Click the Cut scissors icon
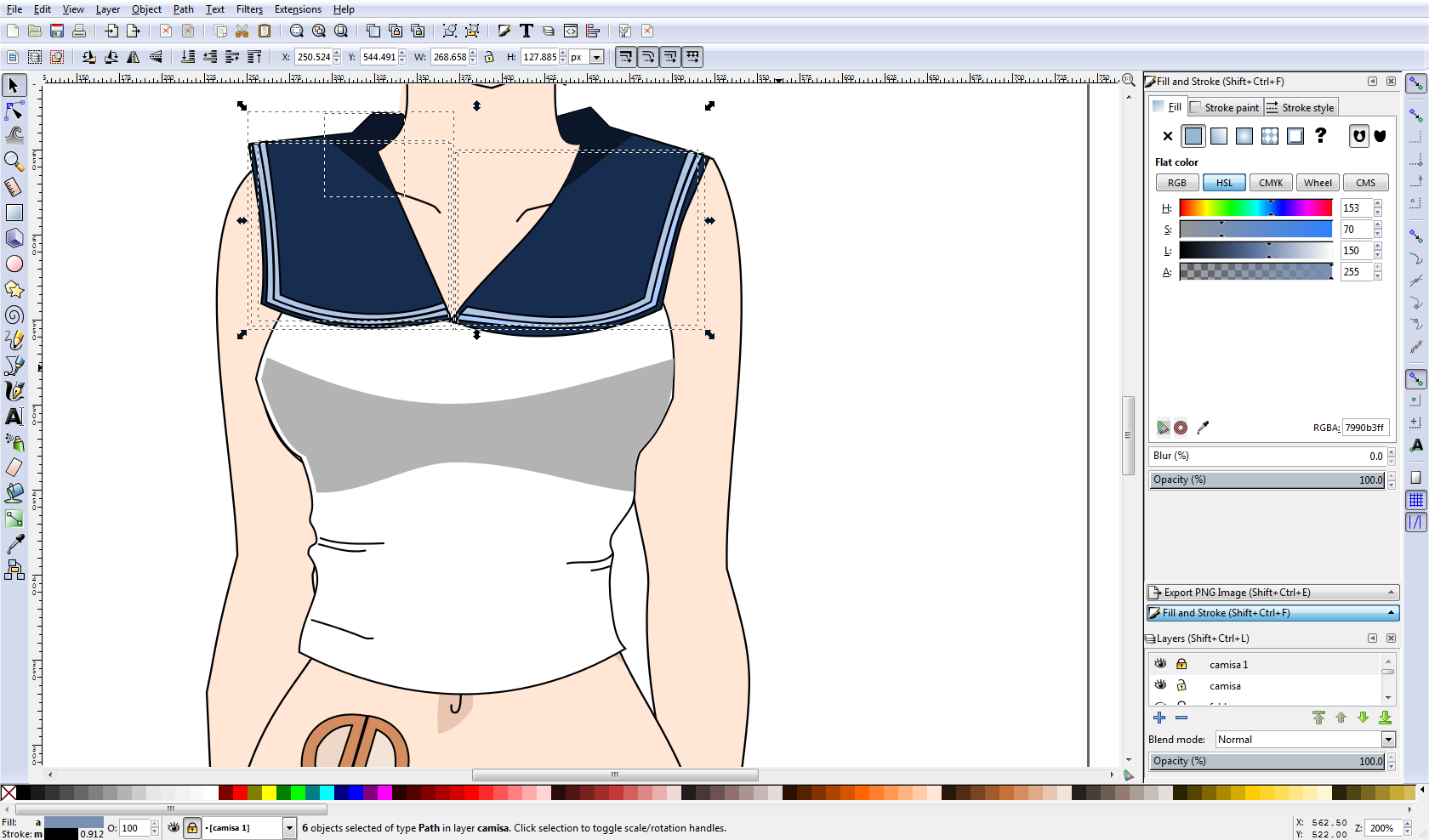 242,31
